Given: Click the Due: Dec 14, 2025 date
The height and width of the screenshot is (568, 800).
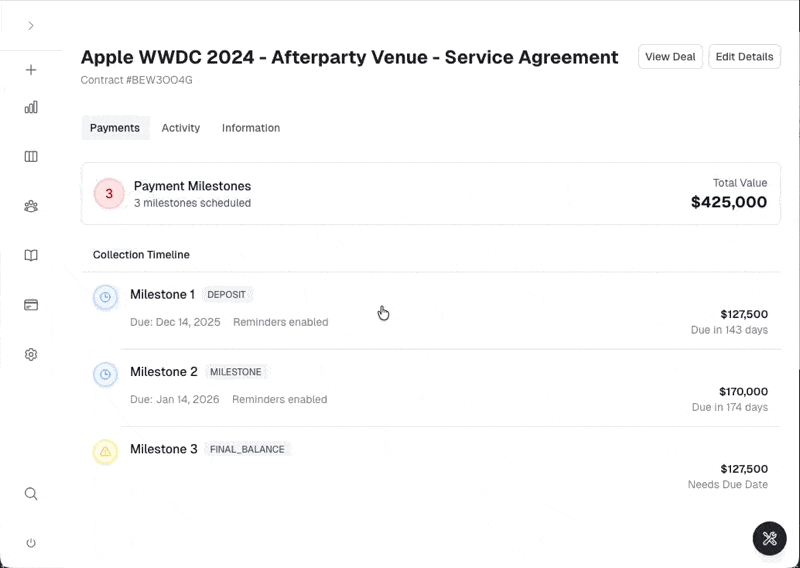Looking at the screenshot, I should click(175, 322).
